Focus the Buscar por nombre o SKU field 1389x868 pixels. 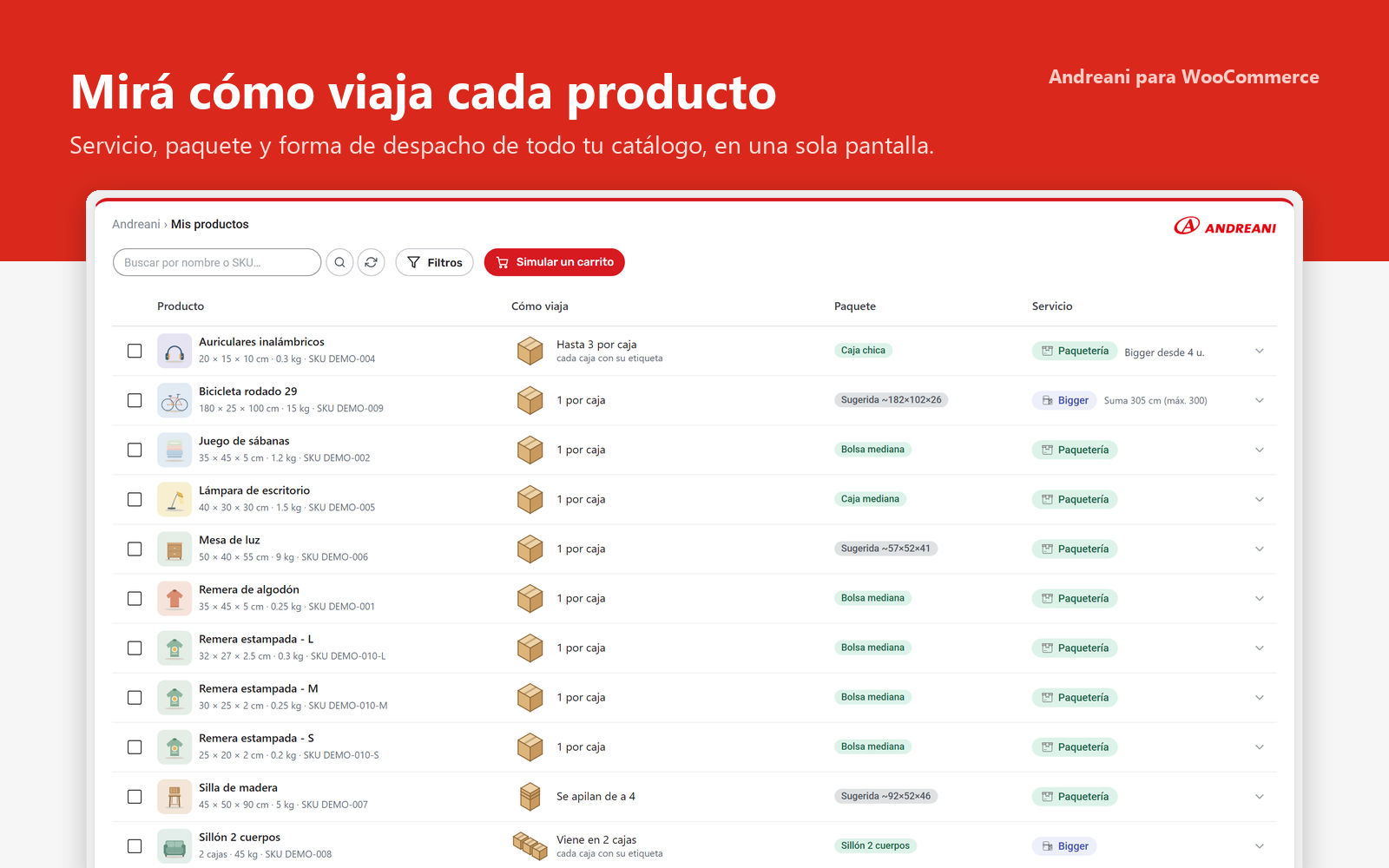click(x=217, y=262)
